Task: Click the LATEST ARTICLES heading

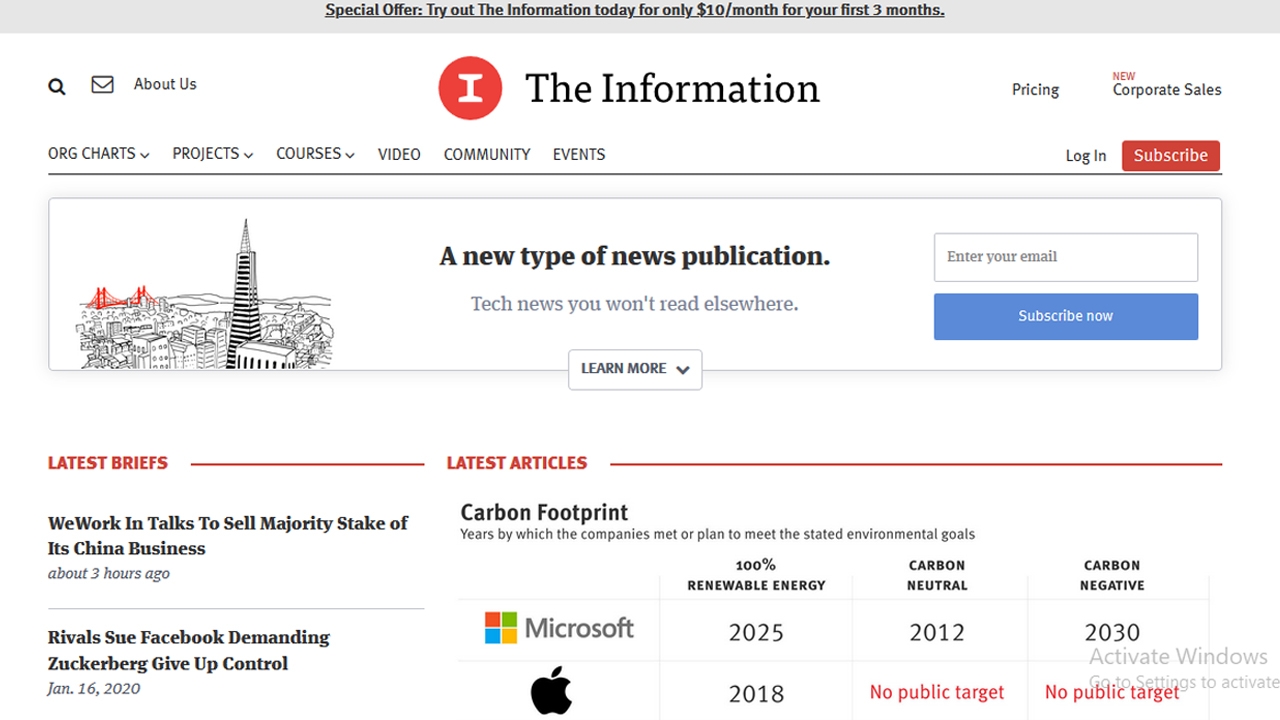Action: 517,463
